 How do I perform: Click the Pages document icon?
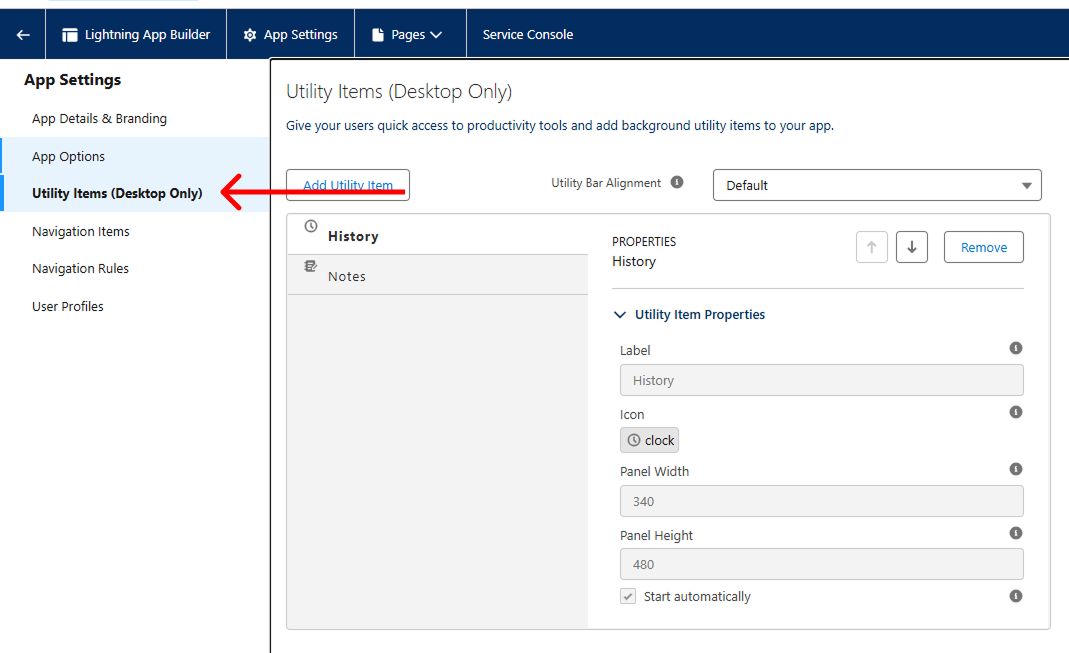coord(378,35)
